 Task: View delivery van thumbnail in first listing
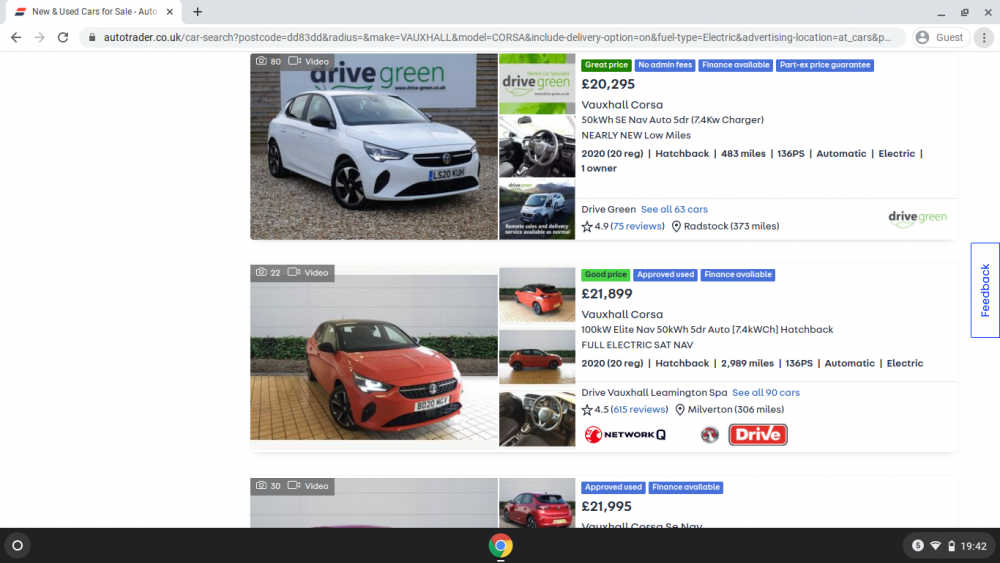[537, 209]
